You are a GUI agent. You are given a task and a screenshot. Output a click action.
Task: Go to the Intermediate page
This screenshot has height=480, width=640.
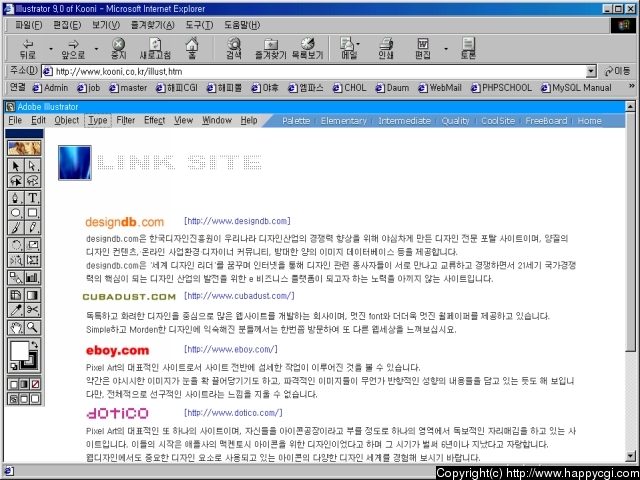click(x=404, y=121)
